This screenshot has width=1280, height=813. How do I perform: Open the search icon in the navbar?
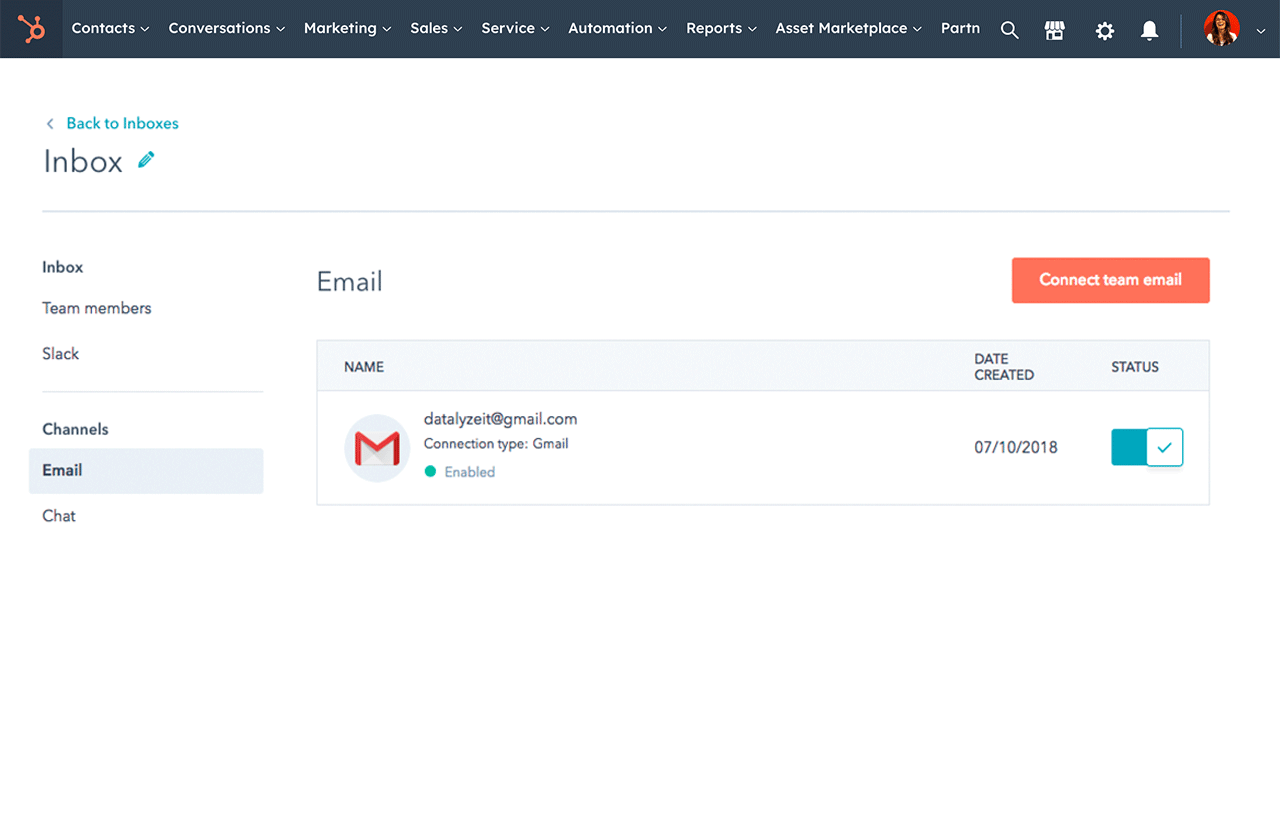(x=1009, y=29)
